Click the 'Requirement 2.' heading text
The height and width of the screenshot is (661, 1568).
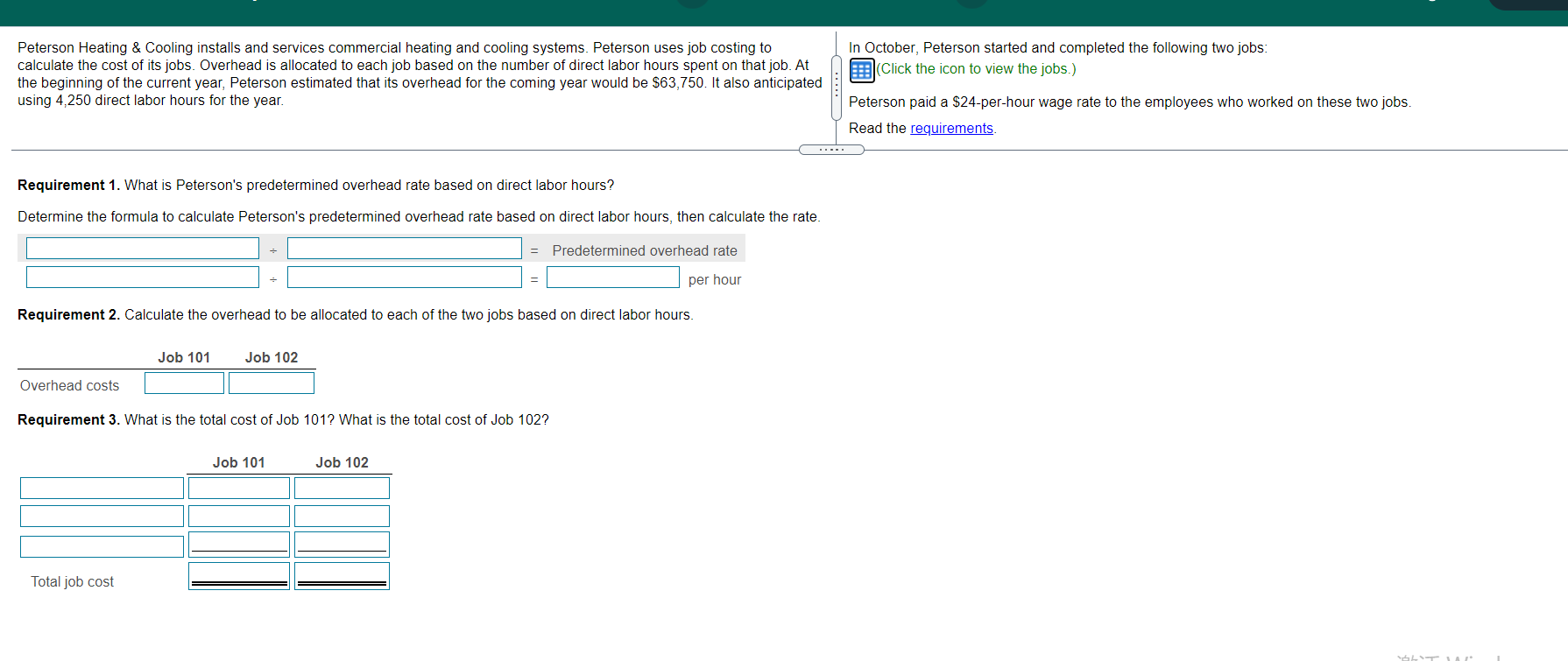coord(68,315)
